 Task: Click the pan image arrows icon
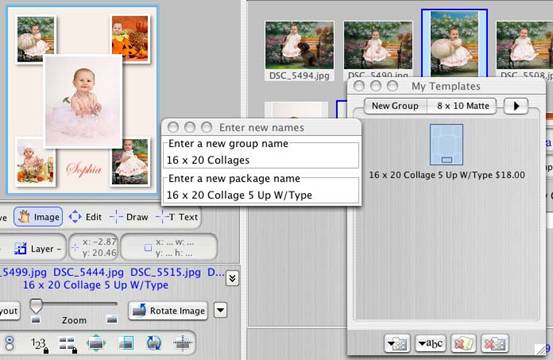96,343
